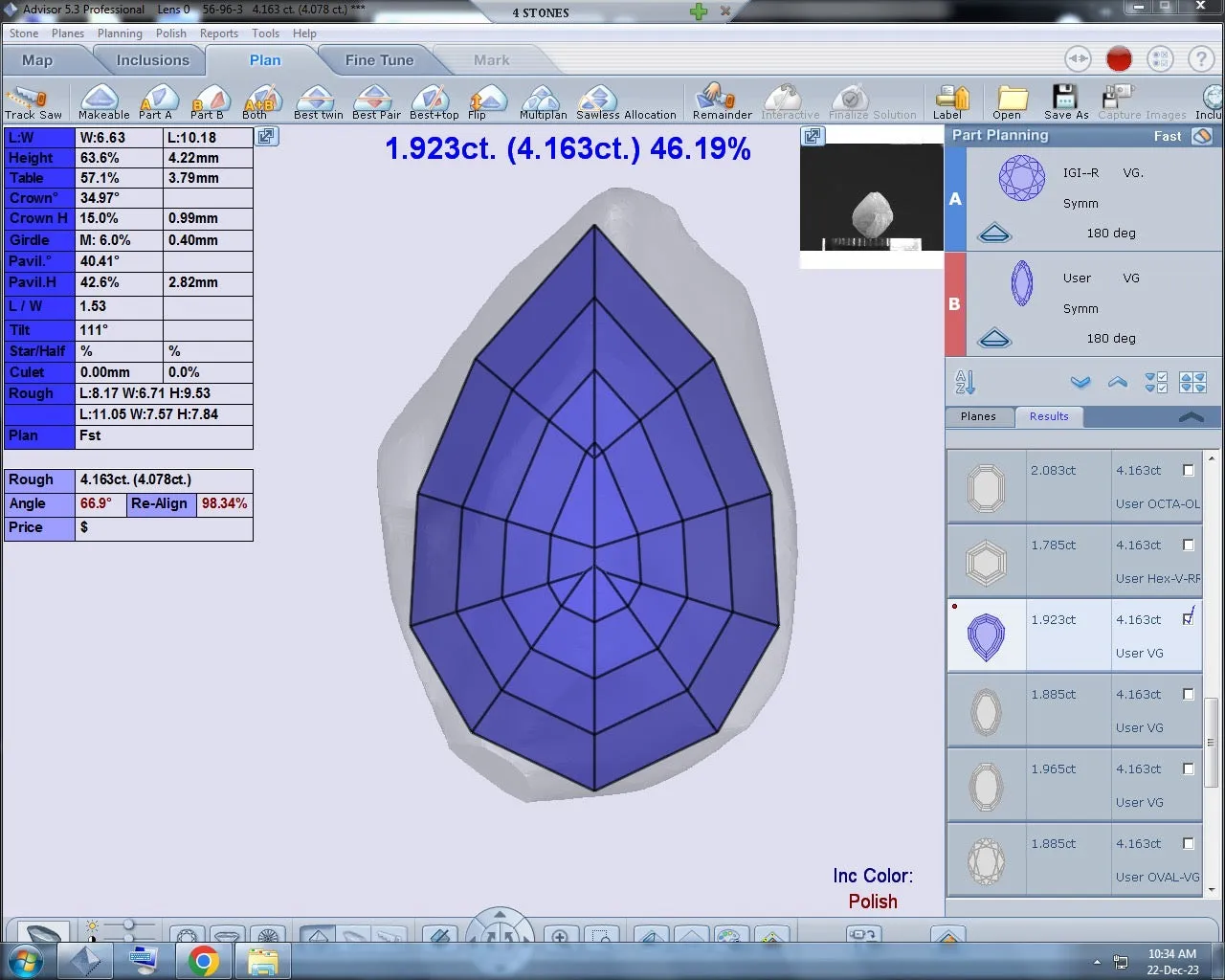1225x980 pixels.
Task: Click the Sawless Allocation icon
Action: (626, 102)
